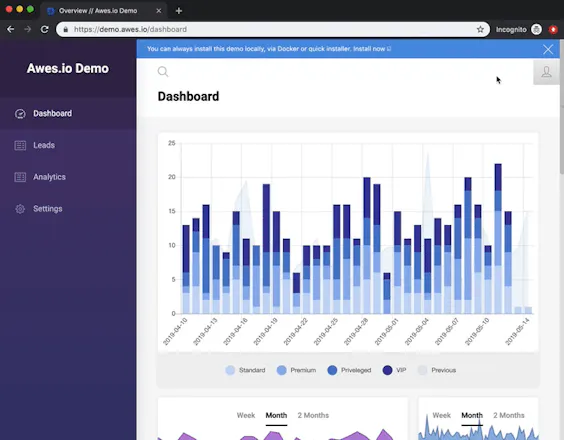The image size is (564, 440).
Task: Click the 2019-04-19 axis label
Action: coord(265,332)
